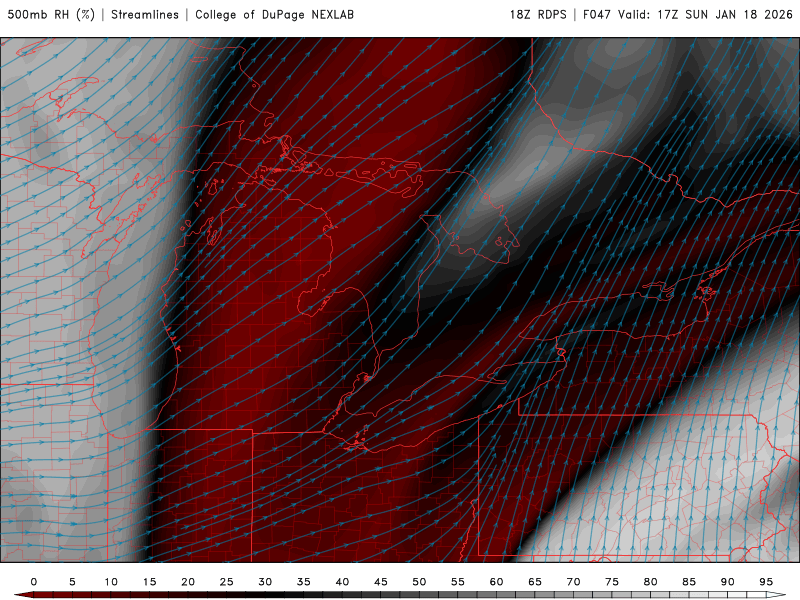Click "College of DuPage NEXLAB" header text
The height and width of the screenshot is (600, 800).
274,14
